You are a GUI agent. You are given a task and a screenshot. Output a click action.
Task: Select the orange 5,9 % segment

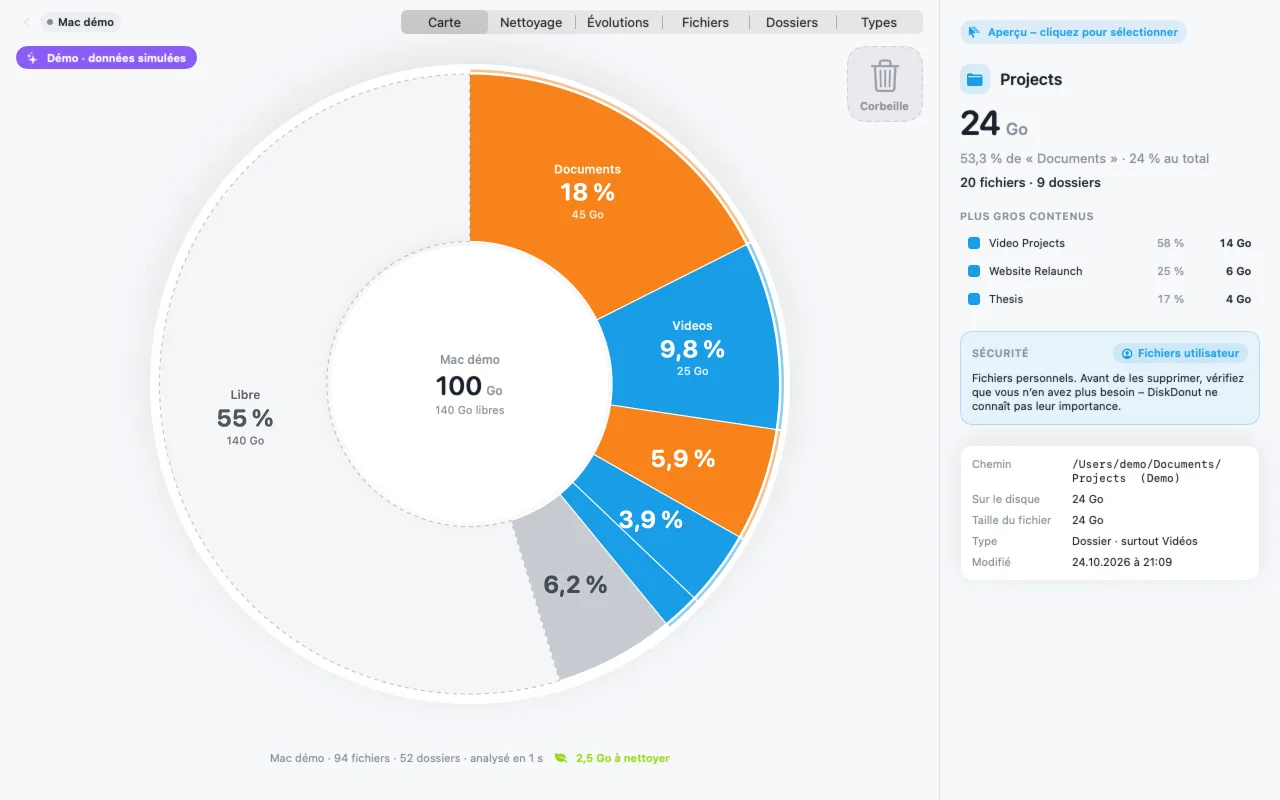pyautogui.click(x=683, y=459)
